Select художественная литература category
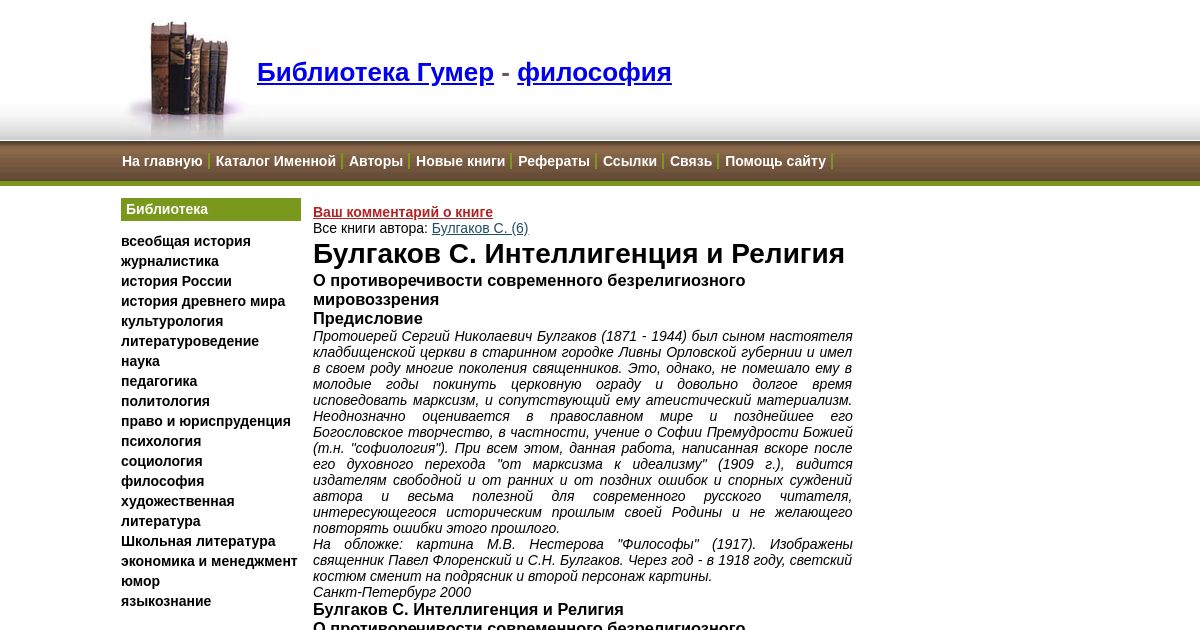The width and height of the screenshot is (1200, 630). click(178, 511)
